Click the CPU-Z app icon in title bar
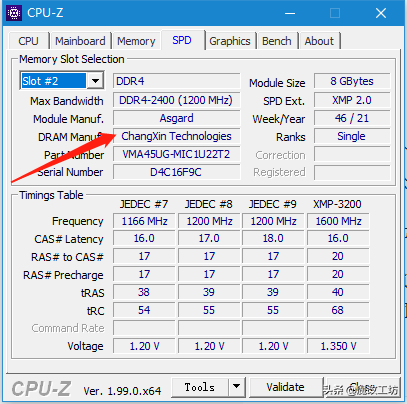This screenshot has width=407, height=404. tap(14, 13)
